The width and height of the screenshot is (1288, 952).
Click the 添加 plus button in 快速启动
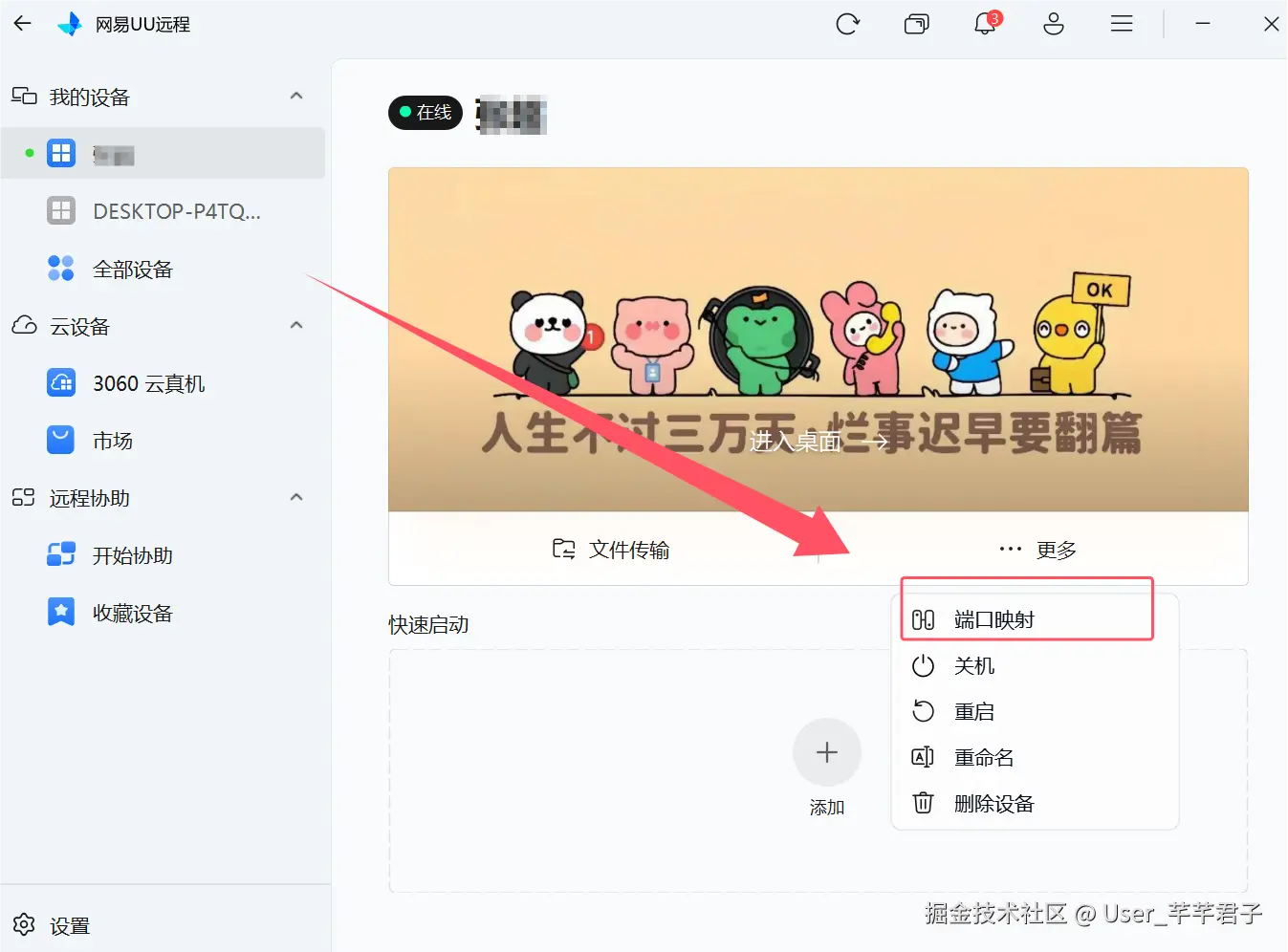(827, 752)
